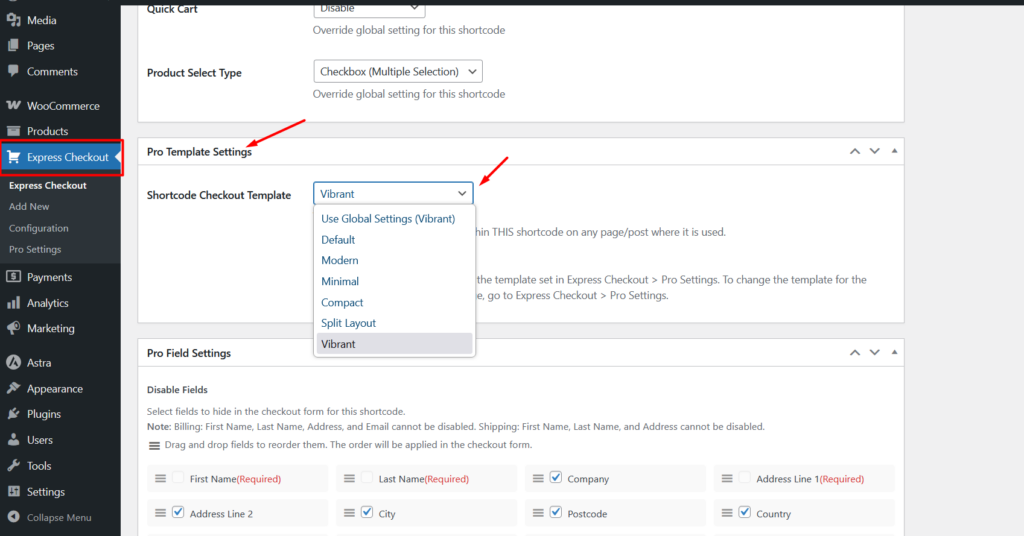Move Pro Field Settings panel down
The image size is (1024, 536).
(x=874, y=353)
